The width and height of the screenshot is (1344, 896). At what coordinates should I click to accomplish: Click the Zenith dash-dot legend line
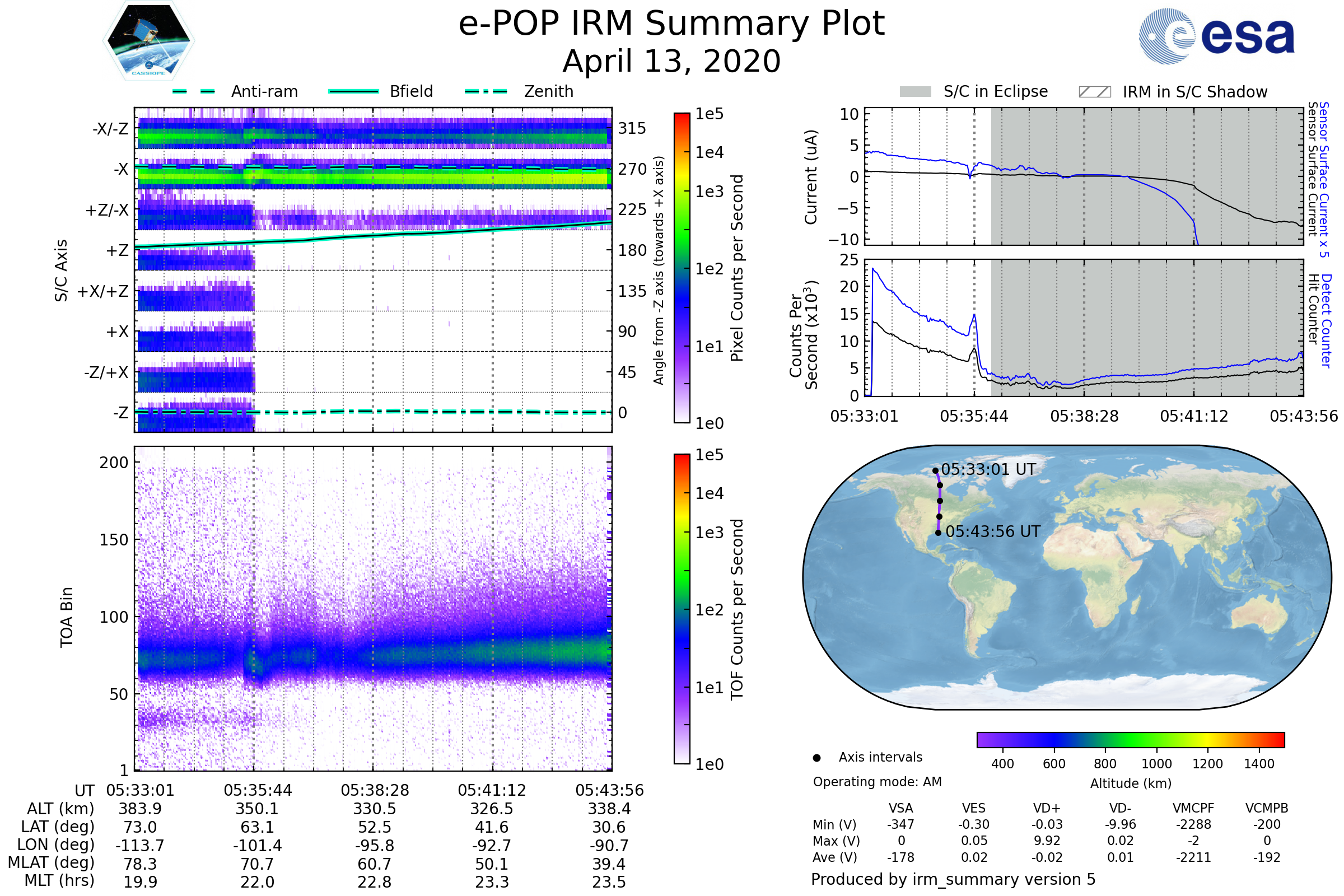[486, 91]
